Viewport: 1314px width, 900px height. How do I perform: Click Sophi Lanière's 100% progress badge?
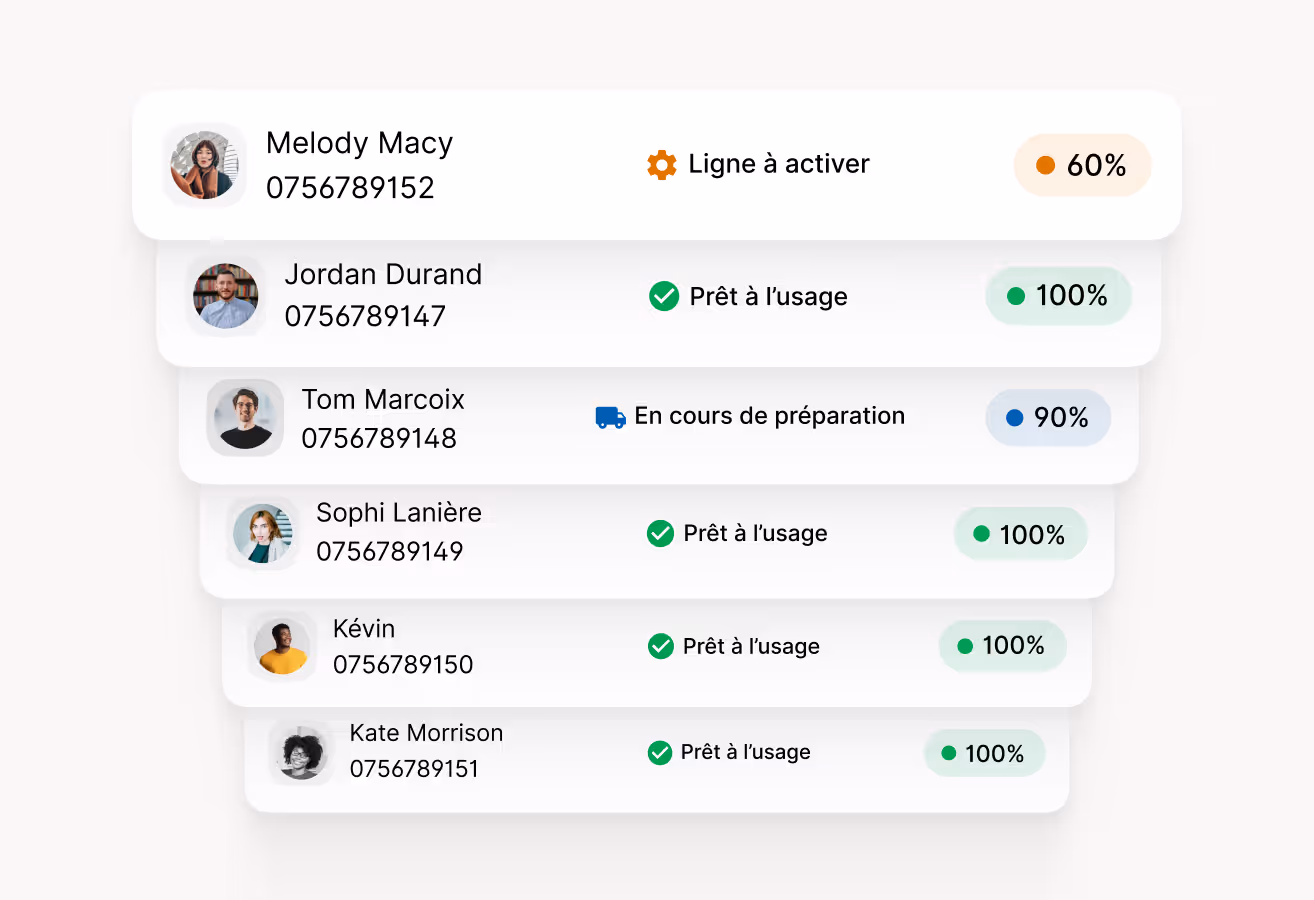coord(1020,534)
